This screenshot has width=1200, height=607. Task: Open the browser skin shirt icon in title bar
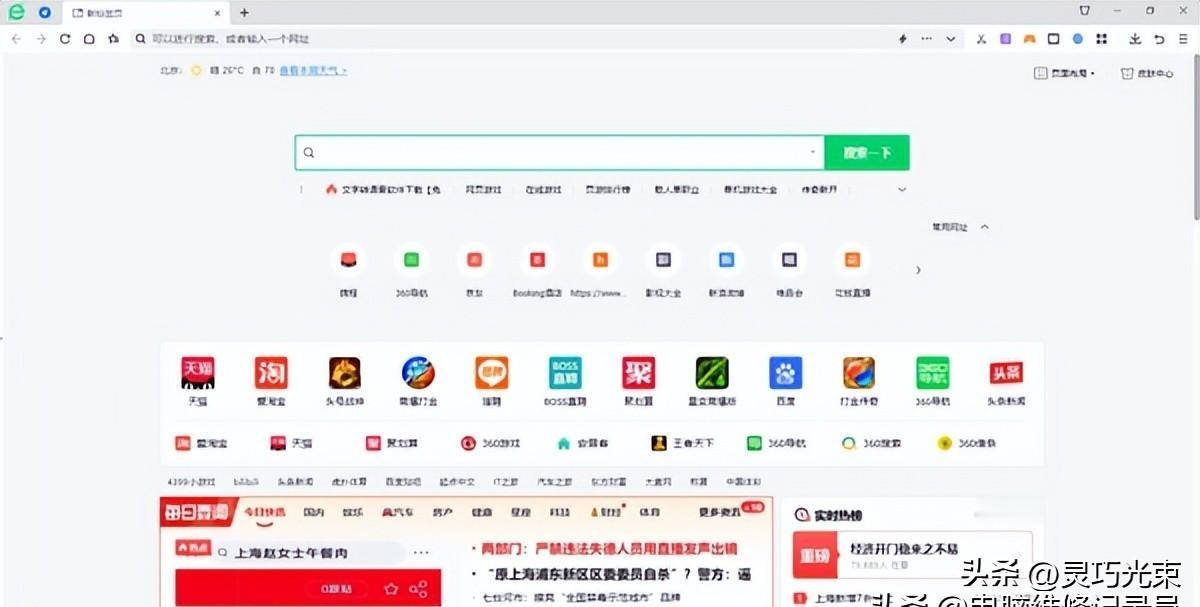click(1085, 11)
